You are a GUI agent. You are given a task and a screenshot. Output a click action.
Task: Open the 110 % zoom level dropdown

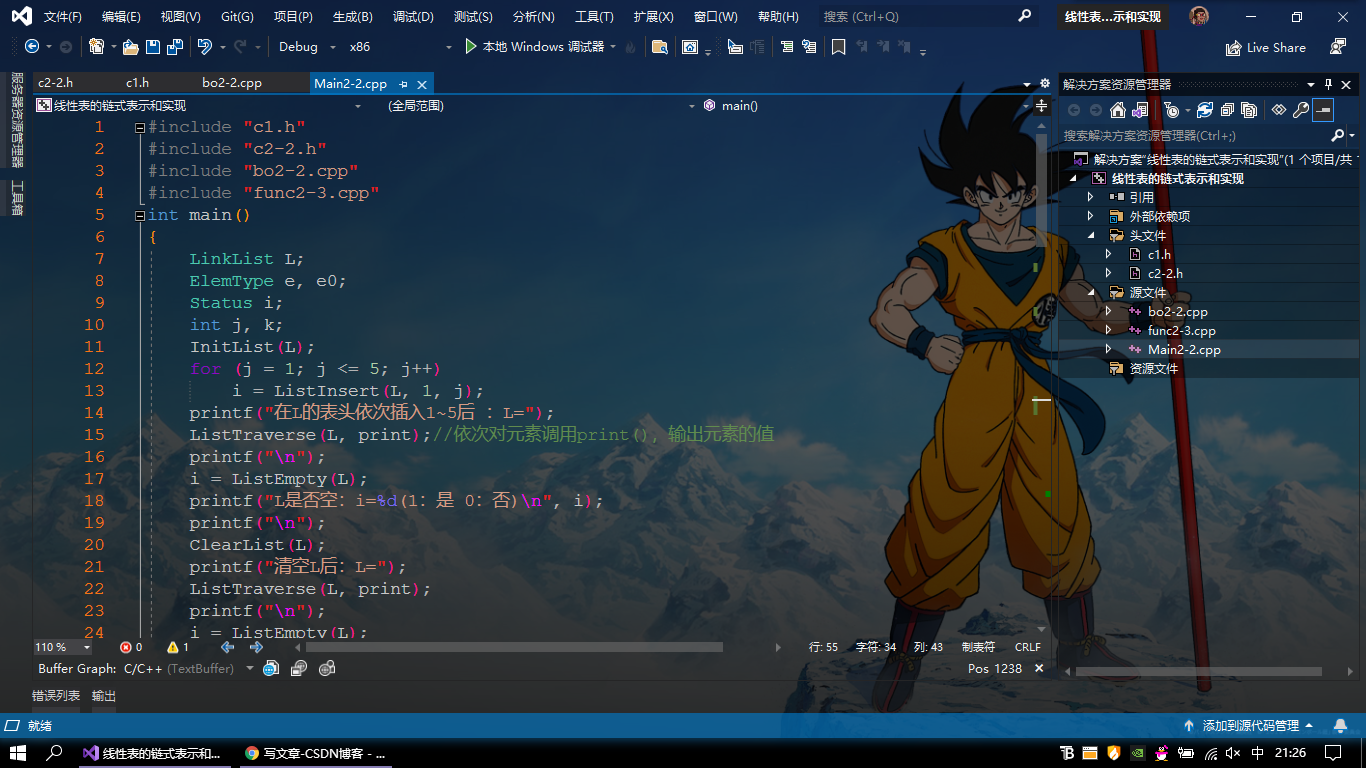(x=64, y=647)
